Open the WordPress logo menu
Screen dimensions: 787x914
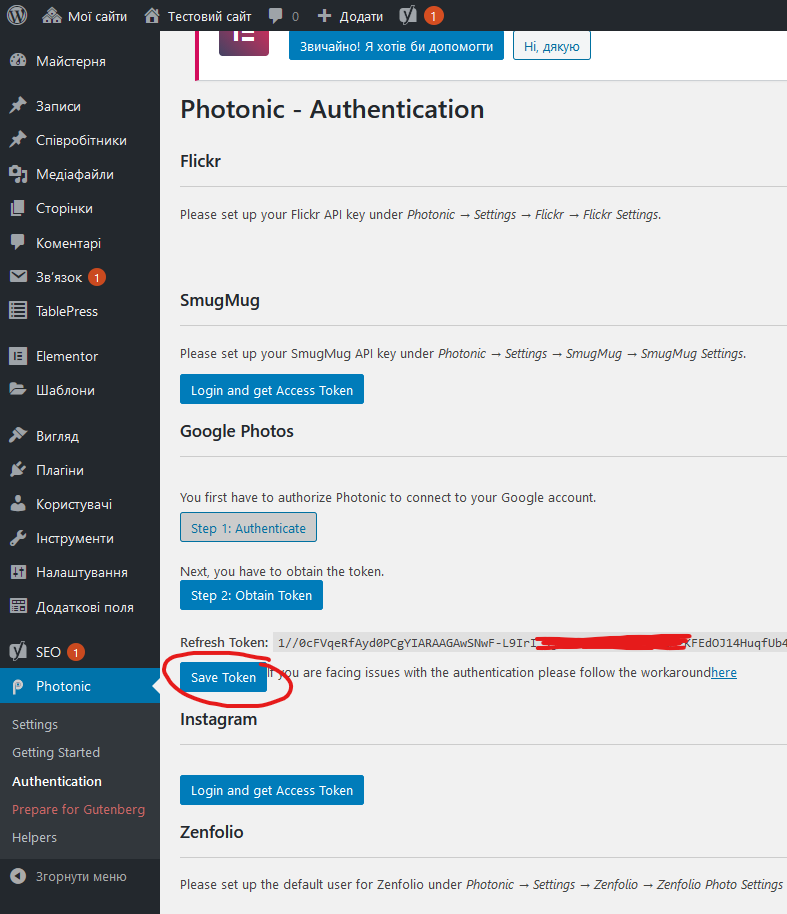click(x=17, y=15)
